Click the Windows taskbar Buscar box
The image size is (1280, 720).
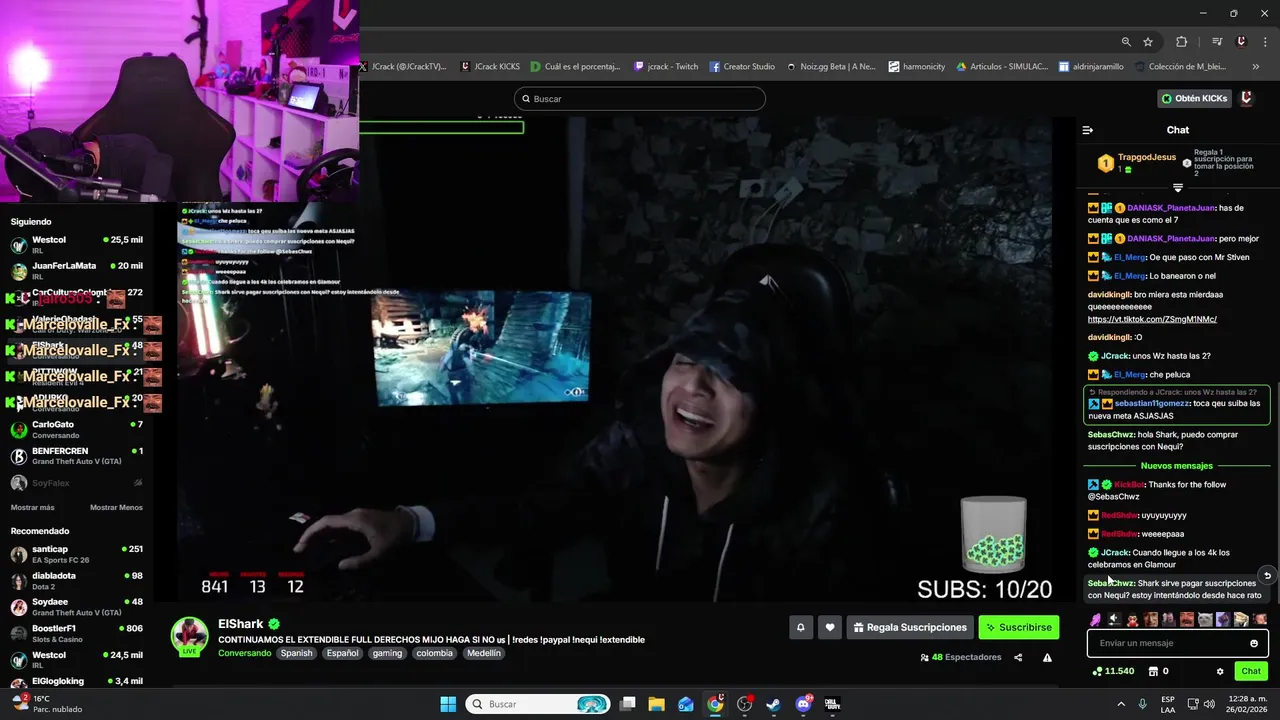click(539, 704)
